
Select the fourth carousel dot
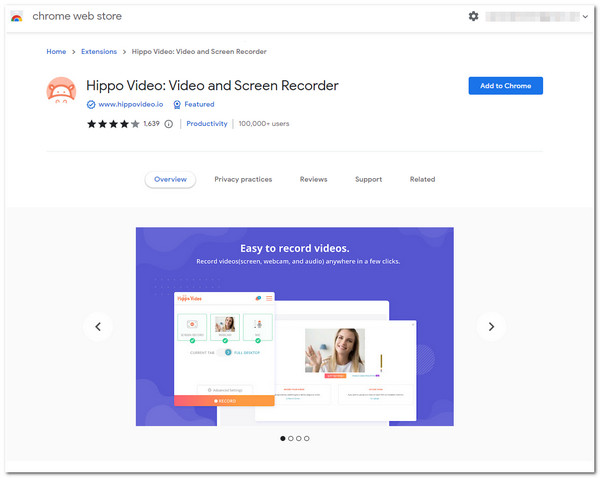[307, 438]
